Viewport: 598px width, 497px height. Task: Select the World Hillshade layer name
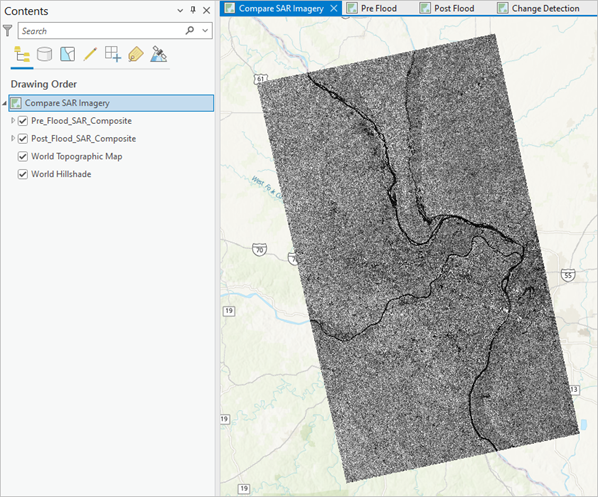tap(61, 174)
